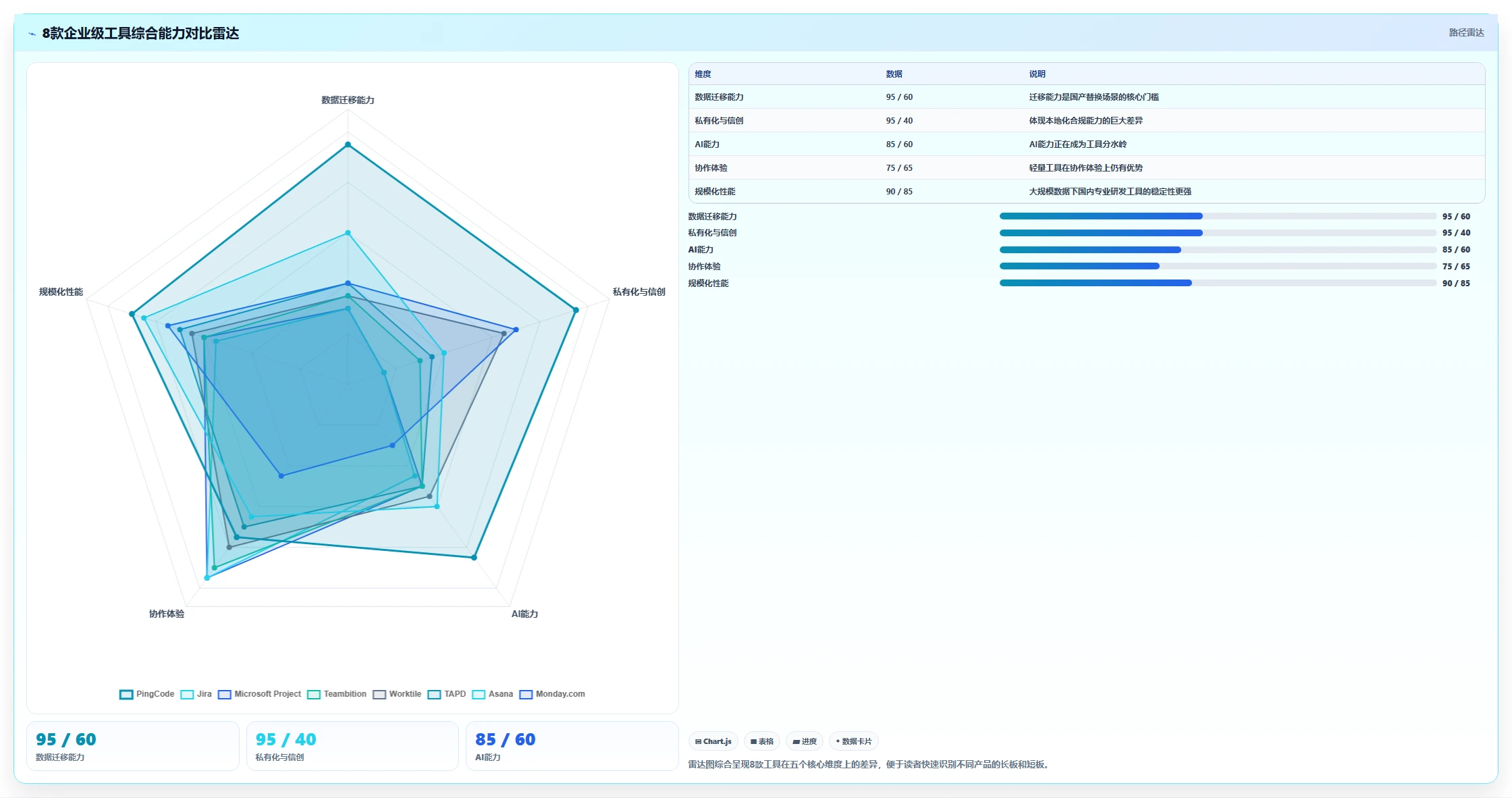Click PingCode's outermost point on 数据迁移能力 axis

click(x=348, y=144)
